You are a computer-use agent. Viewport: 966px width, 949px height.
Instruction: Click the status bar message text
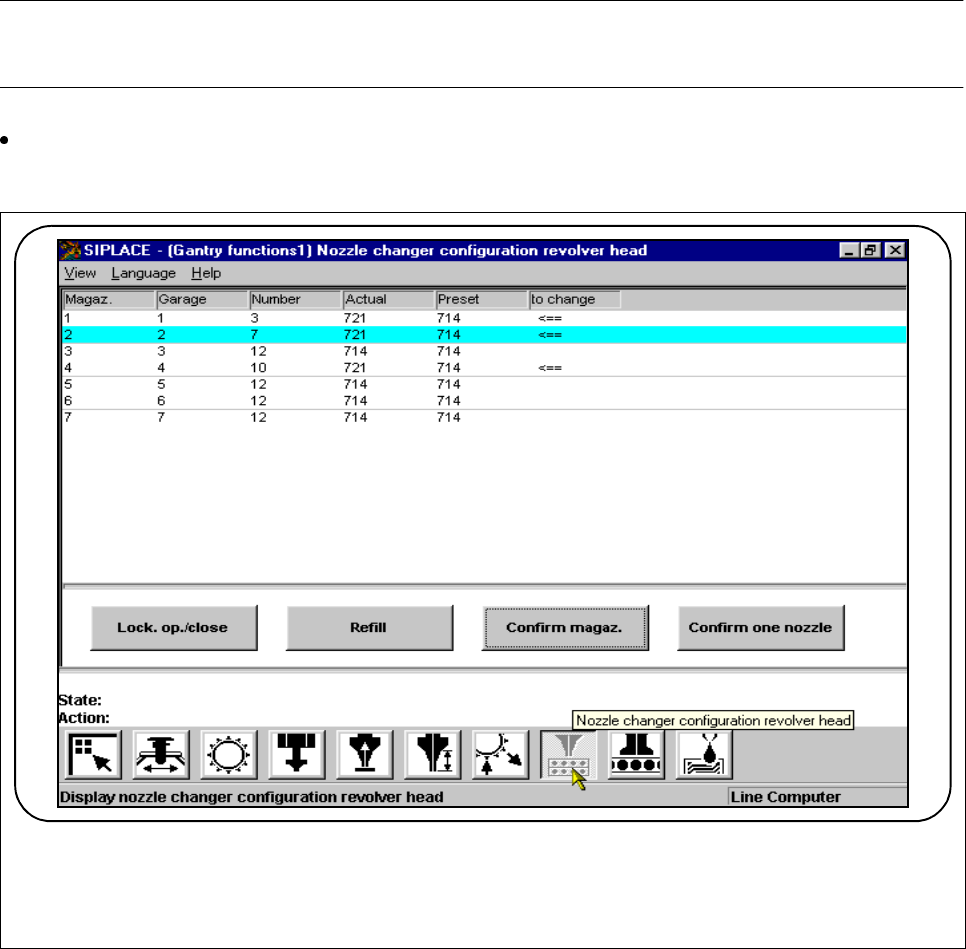click(251, 797)
